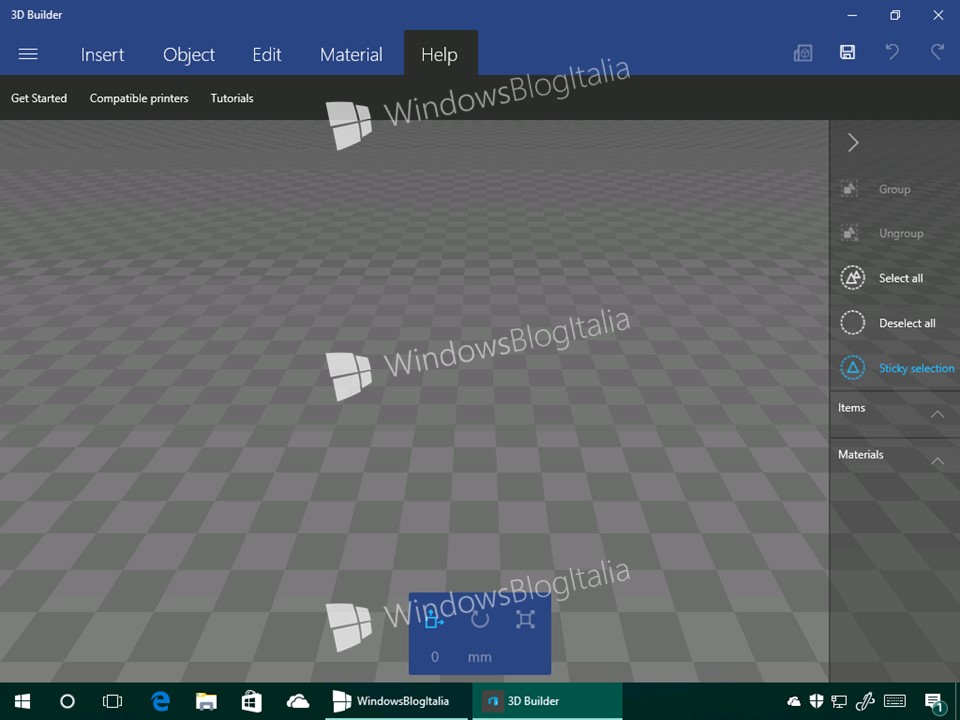This screenshot has width=960, height=720.
Task: Click the 3D print icon in title bar
Action: 803,53
